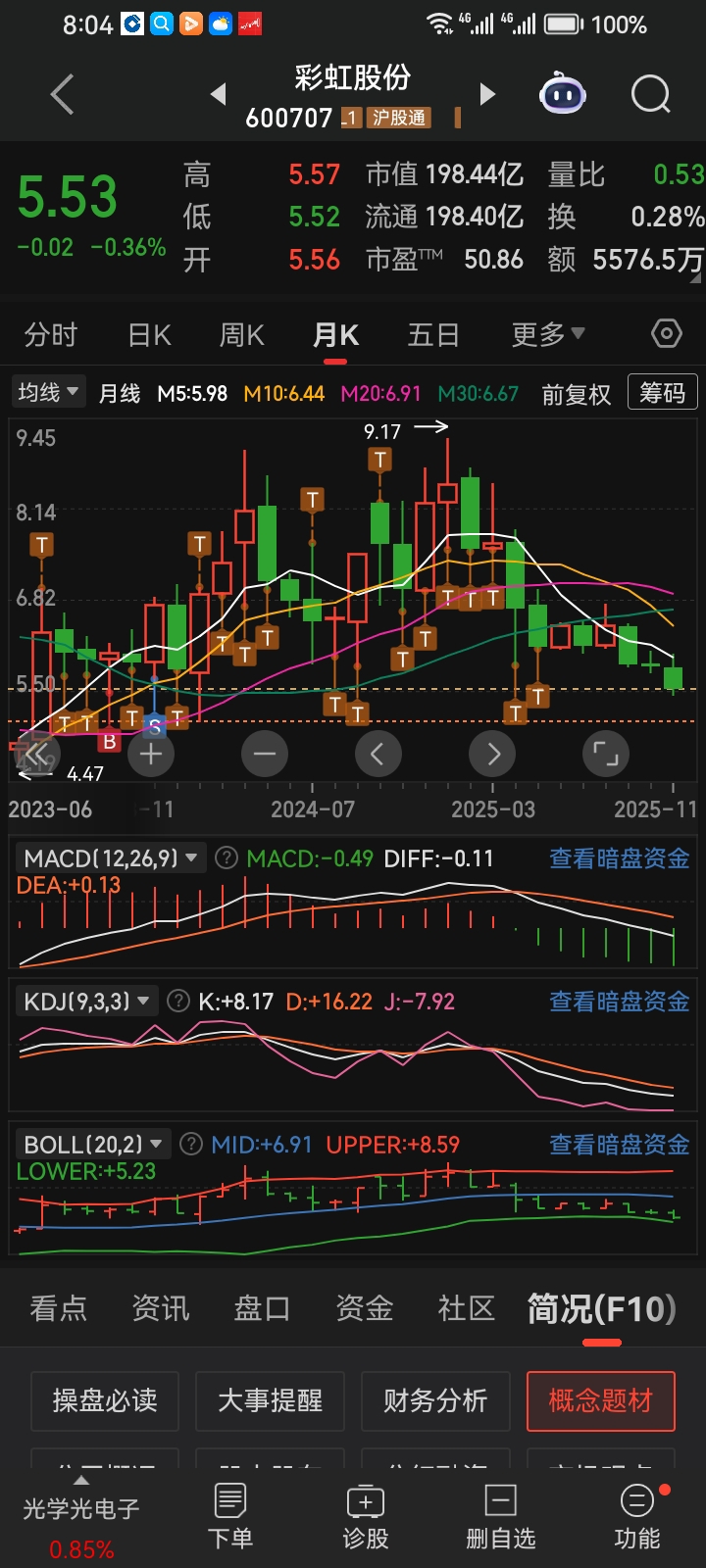
Task: Tap the red B buy marker
Action: tap(109, 742)
